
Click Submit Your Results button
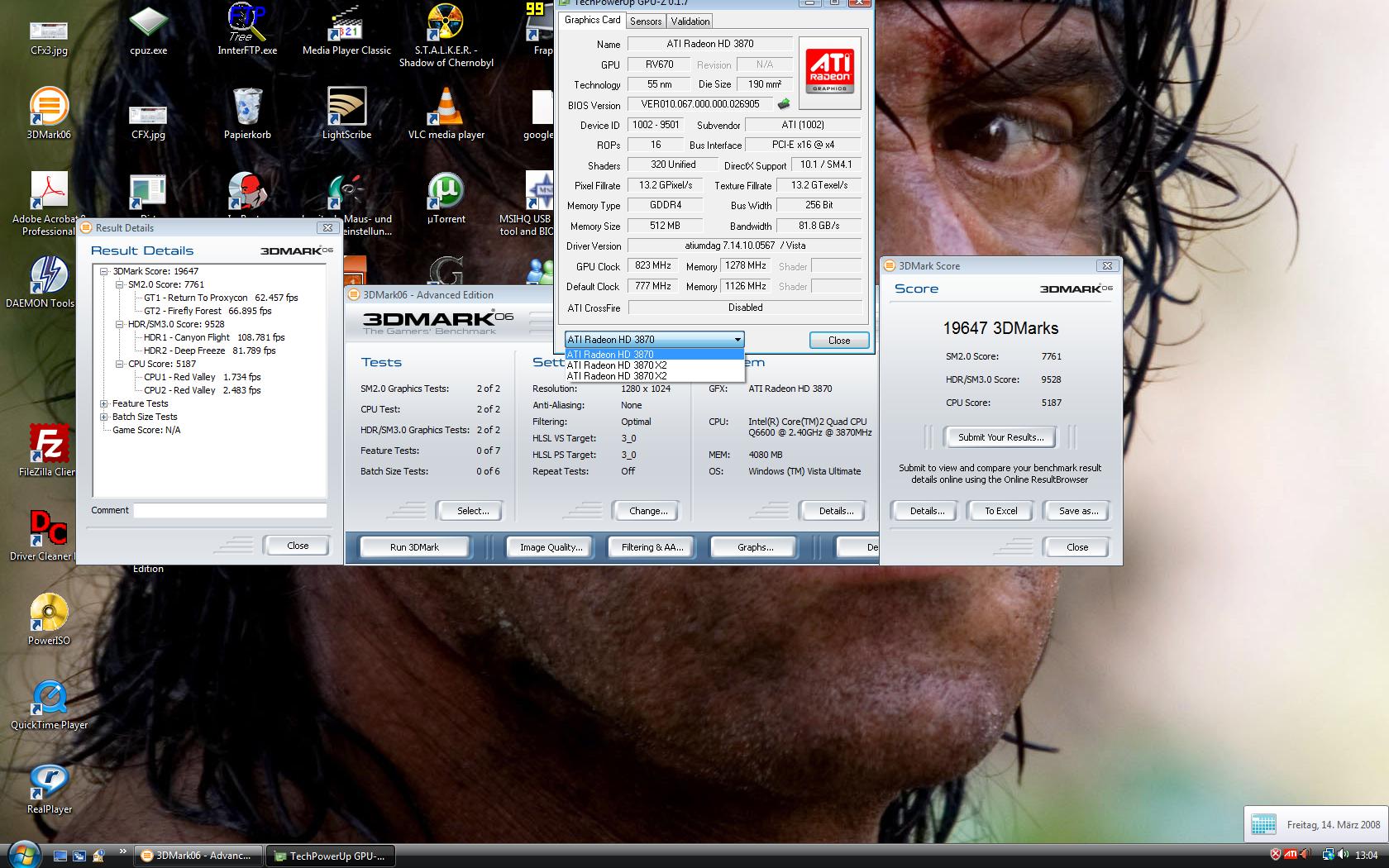point(1000,437)
